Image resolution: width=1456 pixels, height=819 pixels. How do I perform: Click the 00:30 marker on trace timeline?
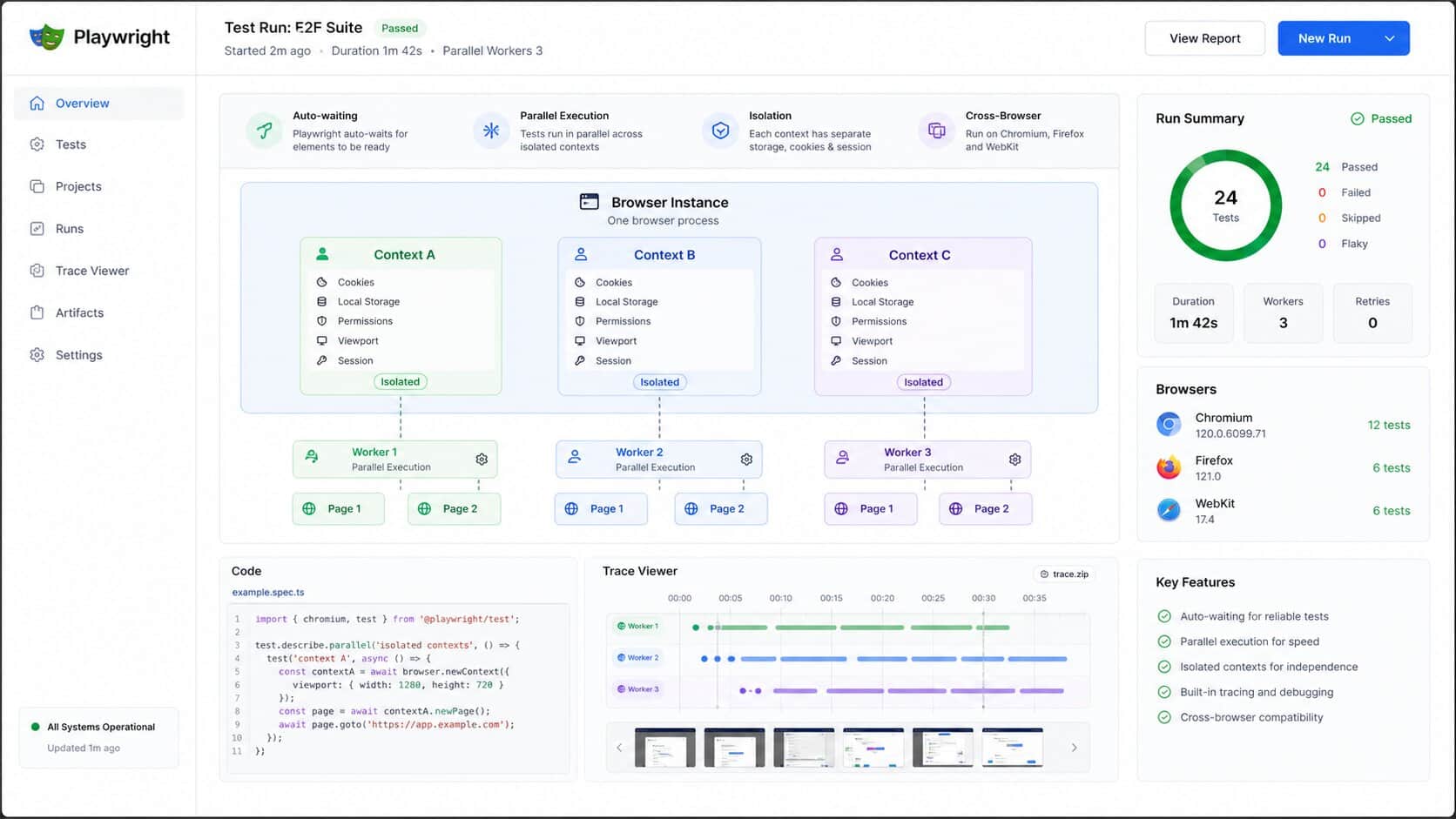tap(984, 598)
